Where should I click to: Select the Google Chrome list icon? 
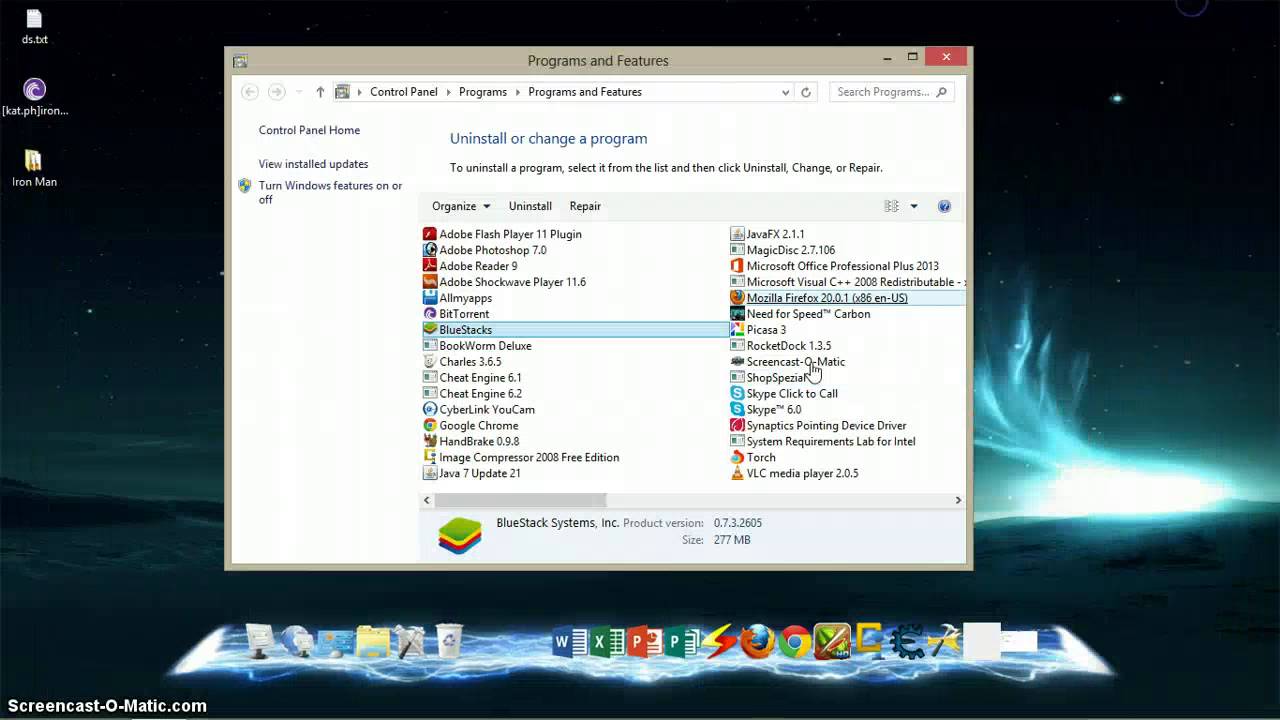[430, 426]
